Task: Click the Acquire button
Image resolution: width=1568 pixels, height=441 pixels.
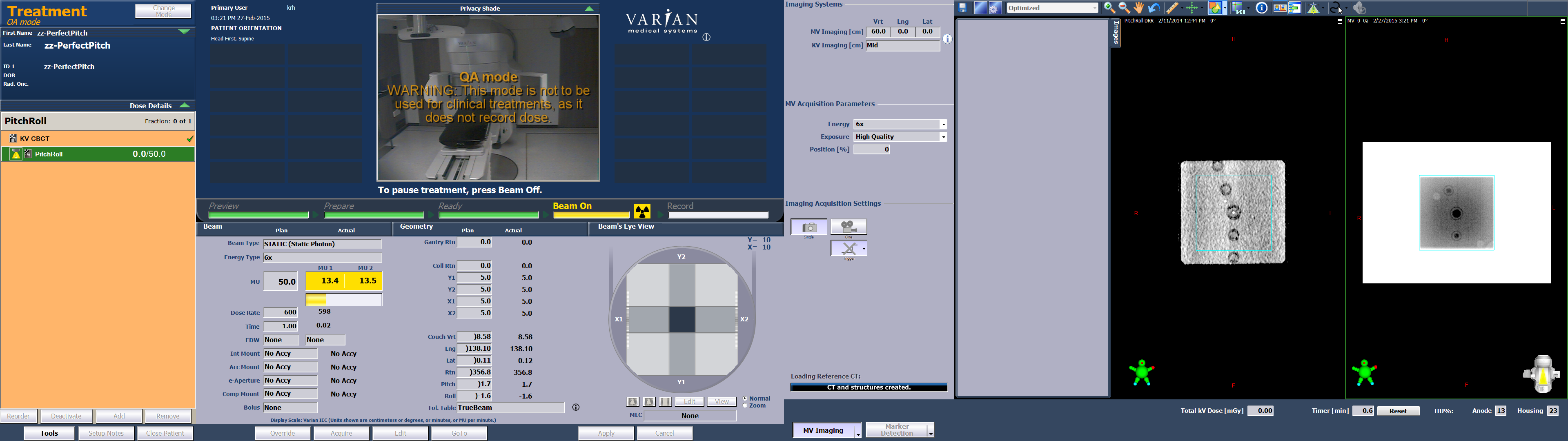Action: 341,432
